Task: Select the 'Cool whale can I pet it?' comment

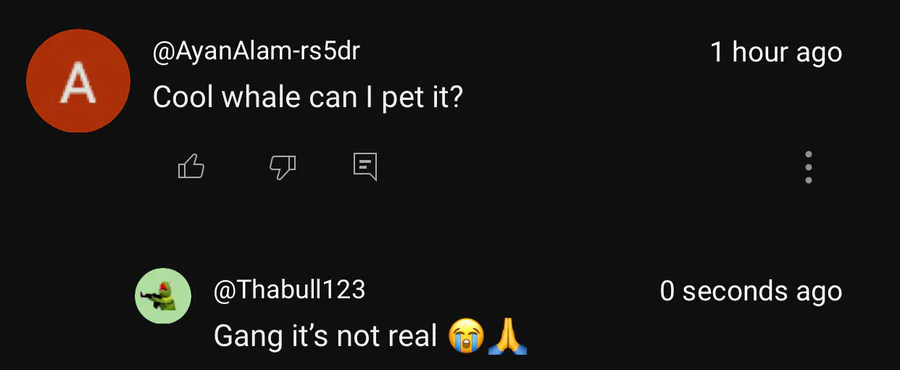Action: (308, 98)
